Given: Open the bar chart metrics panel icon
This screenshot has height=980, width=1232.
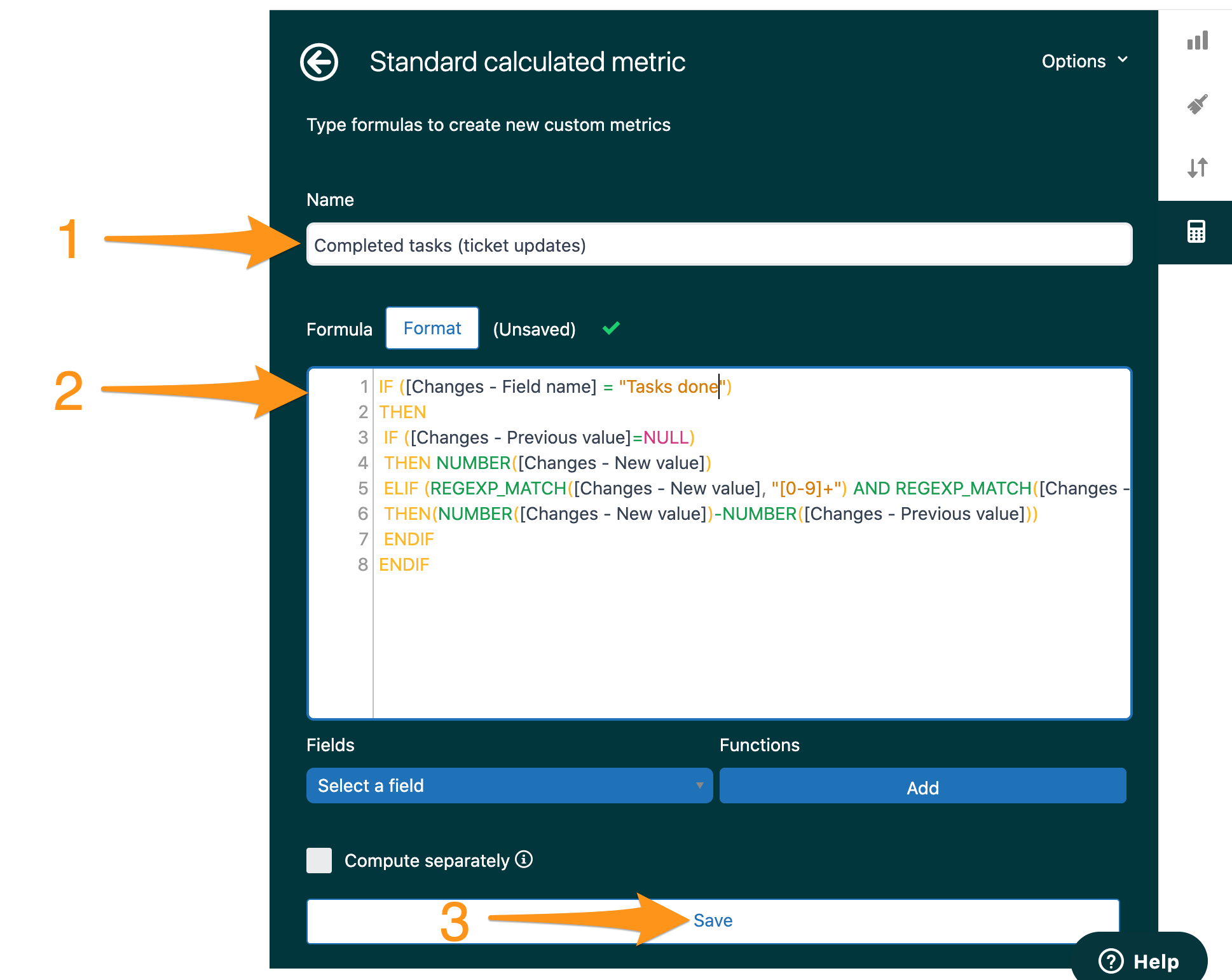Looking at the screenshot, I should pyautogui.click(x=1198, y=40).
